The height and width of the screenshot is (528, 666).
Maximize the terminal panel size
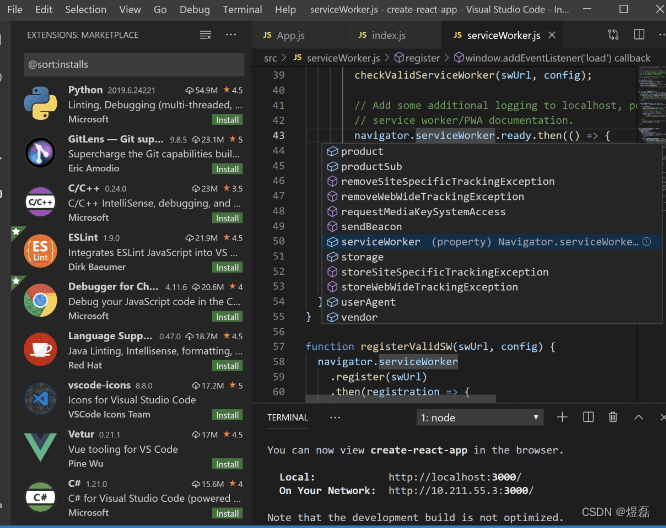tap(638, 418)
